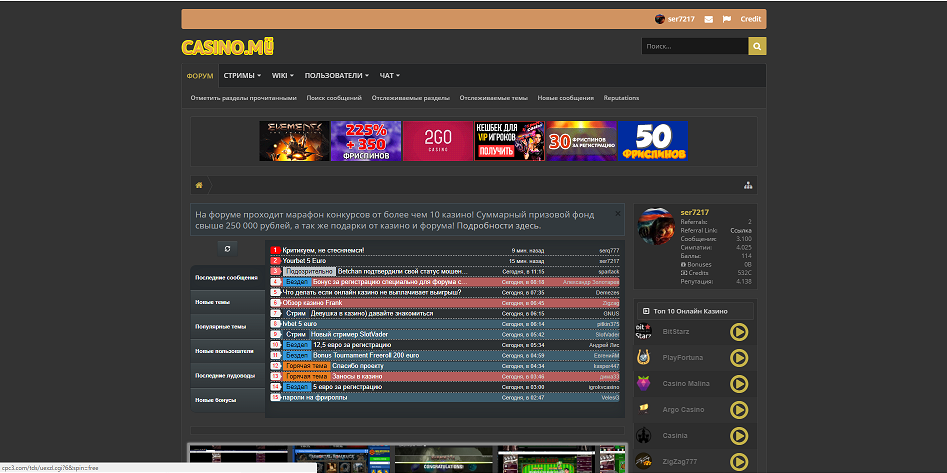The width and height of the screenshot is (947, 473).
Task: Open the Elements slot banner
Action: coord(294,141)
